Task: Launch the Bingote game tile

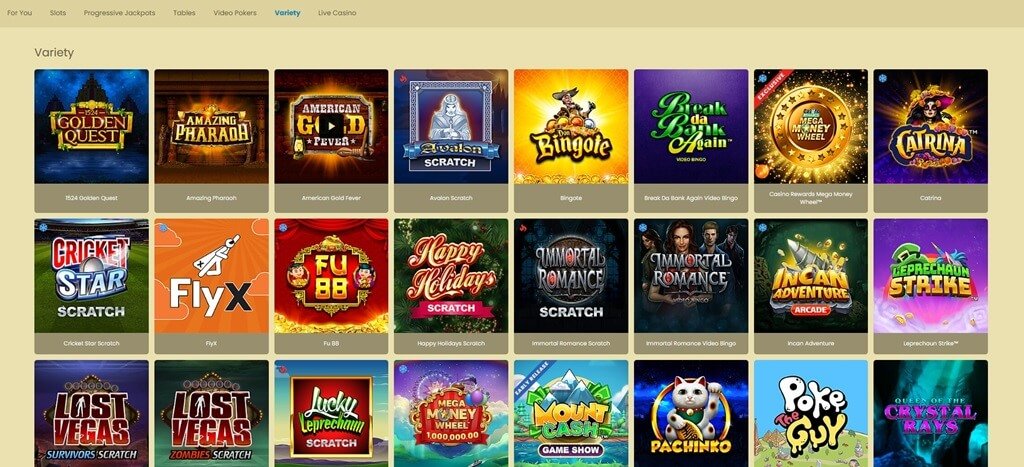Action: click(x=571, y=127)
